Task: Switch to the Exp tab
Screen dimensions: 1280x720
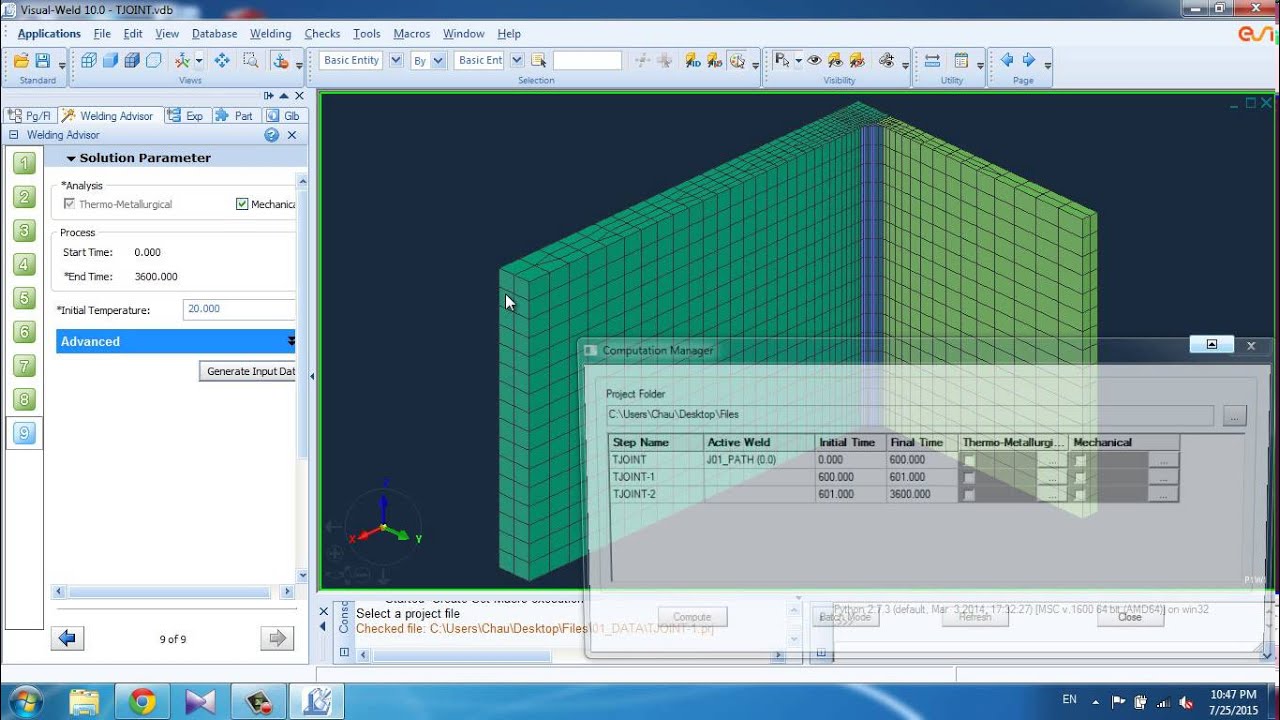Action: (186, 116)
